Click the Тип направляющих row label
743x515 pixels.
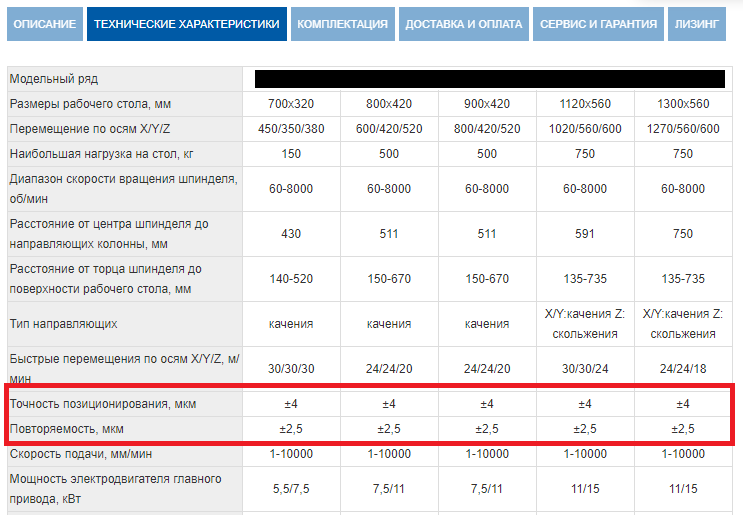click(x=64, y=324)
